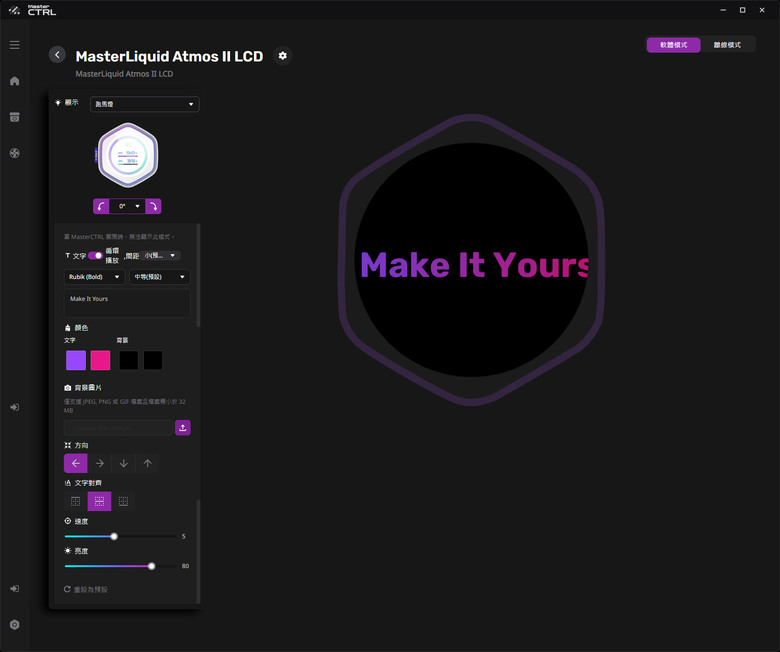Open the hamburger menu in the sidebar
The width and height of the screenshot is (780, 652).
tap(14, 45)
